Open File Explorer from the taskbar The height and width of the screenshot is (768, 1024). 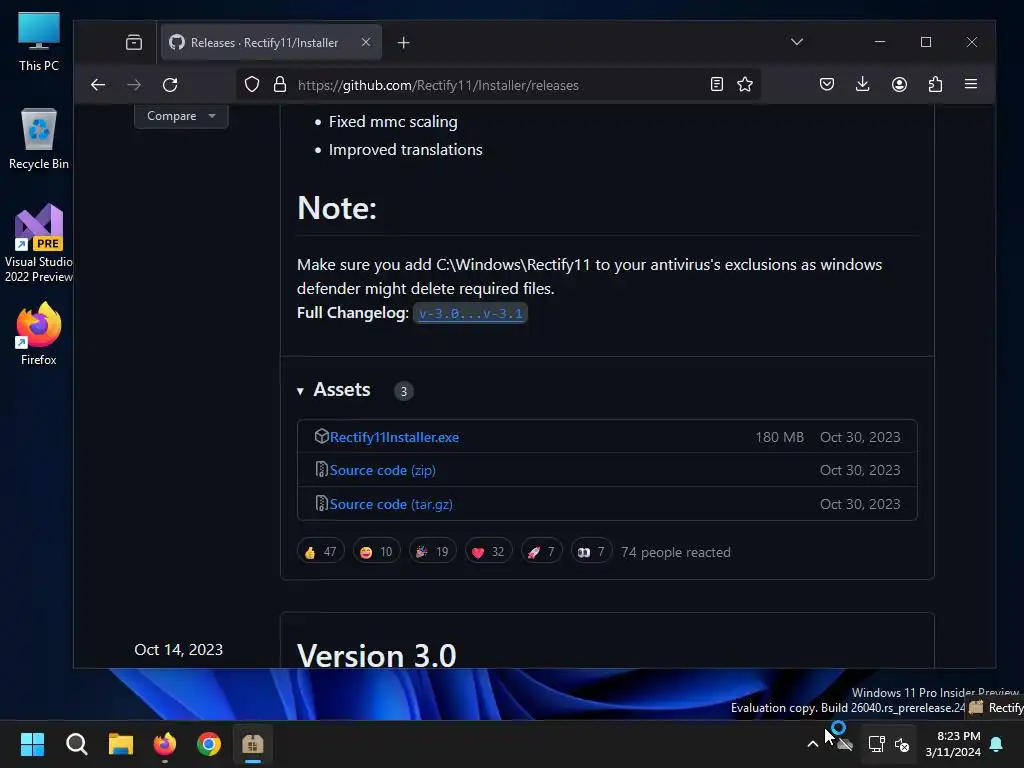click(121, 744)
